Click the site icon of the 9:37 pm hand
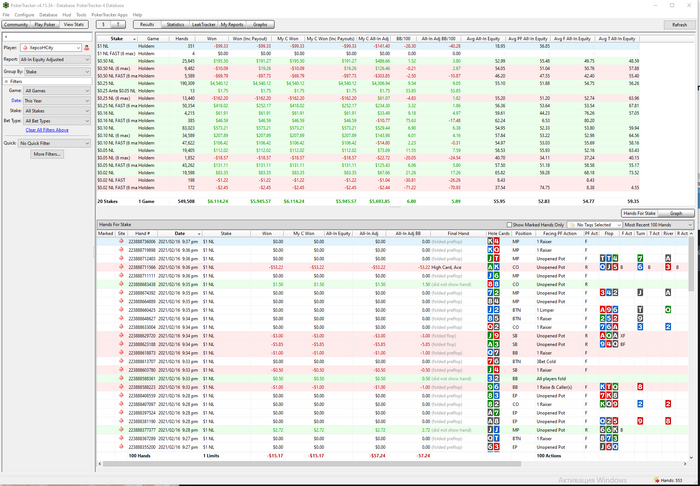Viewport: 700px width, 486px height. coord(121,241)
